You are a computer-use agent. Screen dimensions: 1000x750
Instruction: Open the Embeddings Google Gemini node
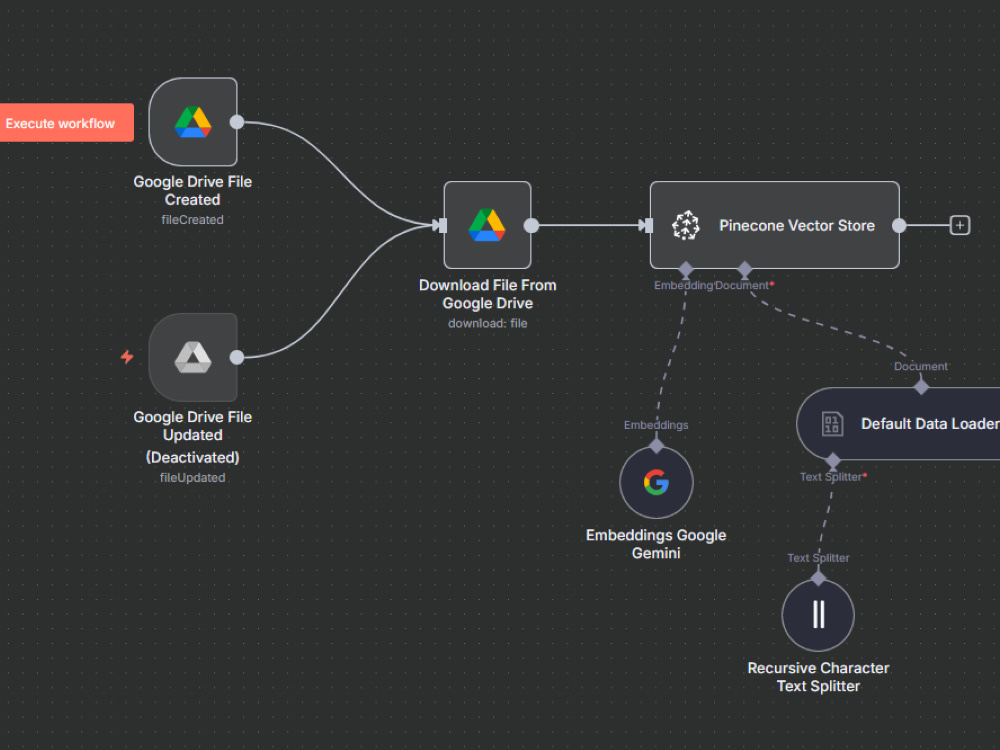[656, 483]
